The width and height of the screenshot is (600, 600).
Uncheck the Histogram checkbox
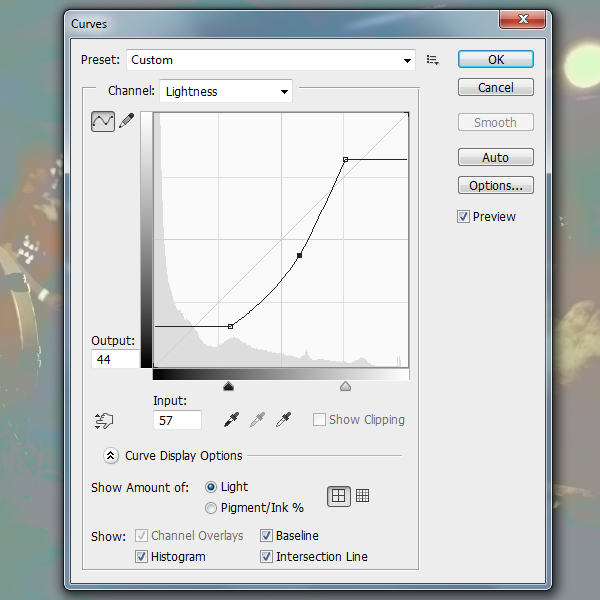coord(141,556)
